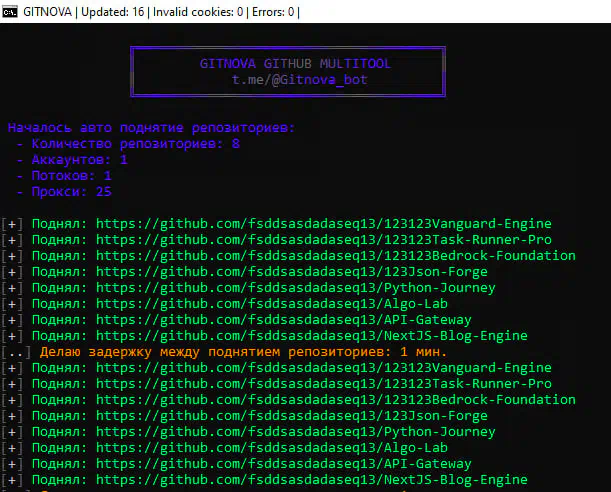Image resolution: width=611 pixels, height=492 pixels.
Task: Open the 123123Bedrock-Foundation URL after the delay message
Action: (x=336, y=400)
